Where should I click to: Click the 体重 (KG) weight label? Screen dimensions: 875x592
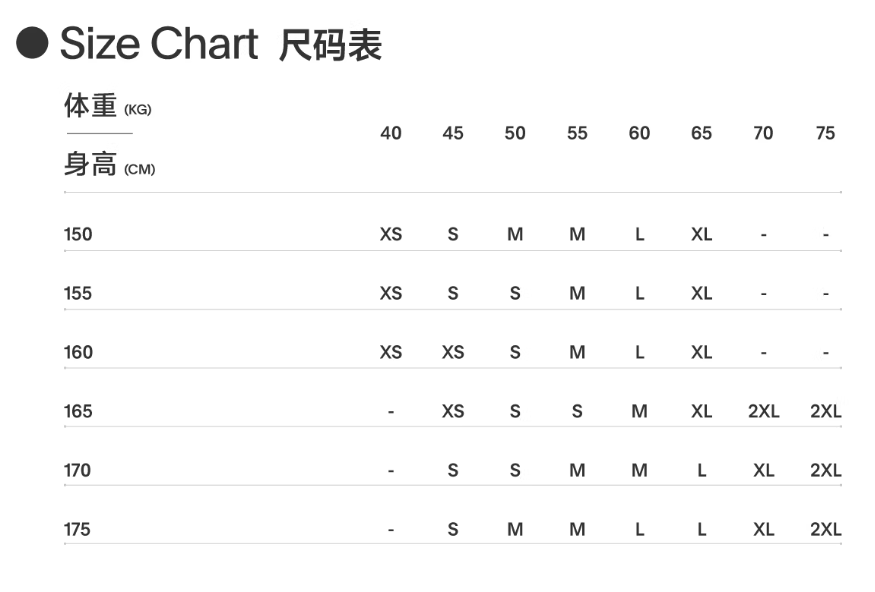pyautogui.click(x=107, y=105)
